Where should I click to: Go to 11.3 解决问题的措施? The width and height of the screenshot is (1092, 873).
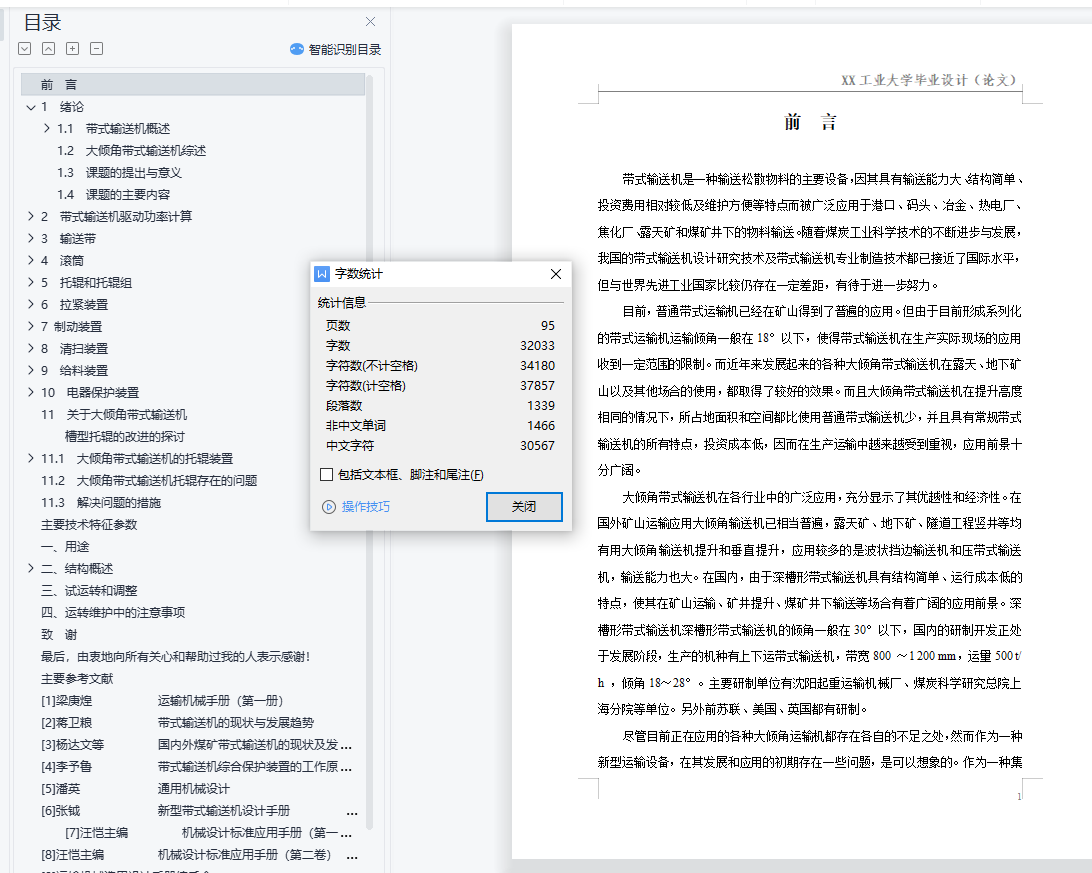[101, 503]
